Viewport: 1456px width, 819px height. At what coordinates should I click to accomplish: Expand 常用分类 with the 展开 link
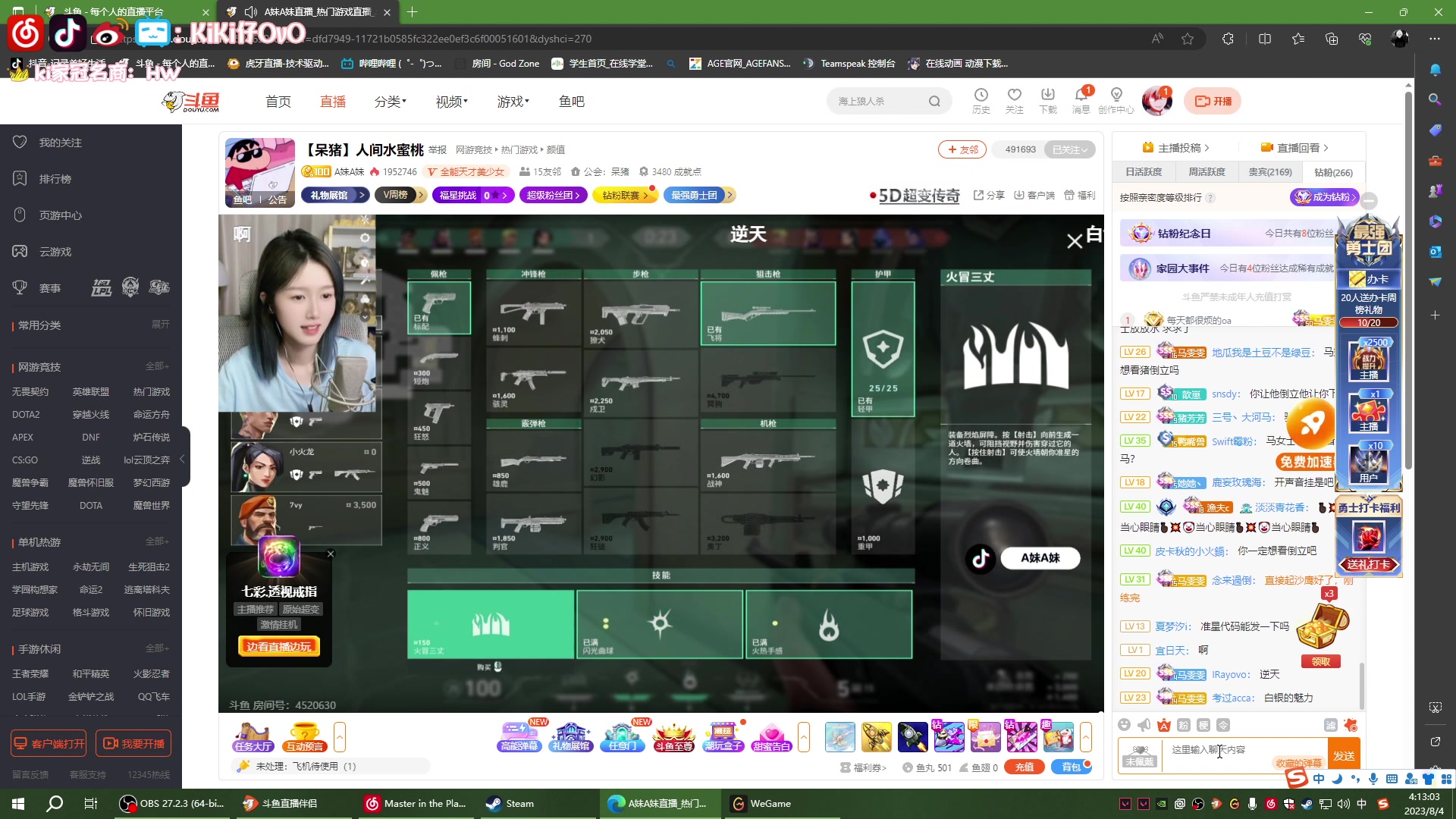(x=161, y=324)
